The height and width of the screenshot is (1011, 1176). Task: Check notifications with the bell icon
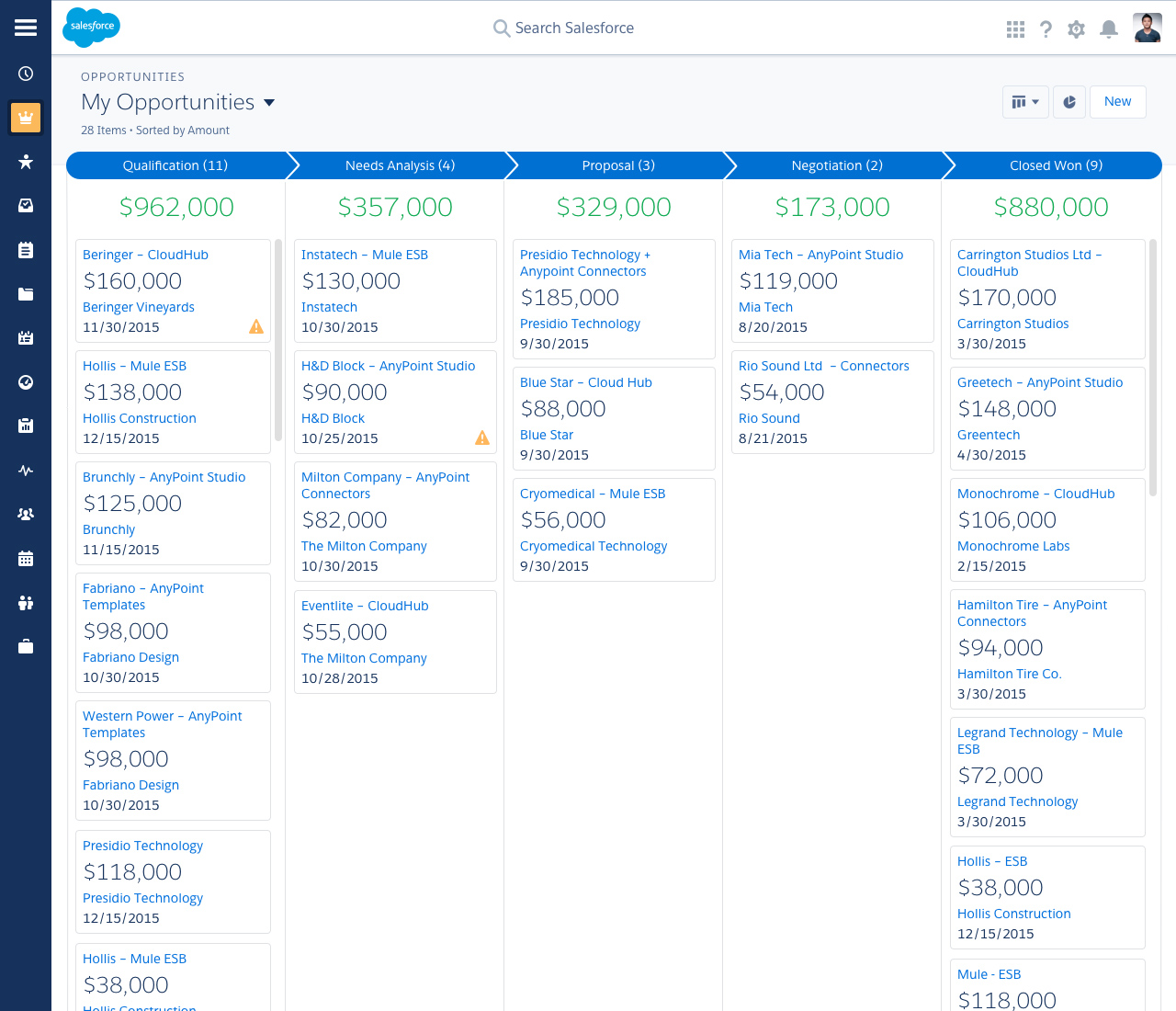tap(1108, 28)
